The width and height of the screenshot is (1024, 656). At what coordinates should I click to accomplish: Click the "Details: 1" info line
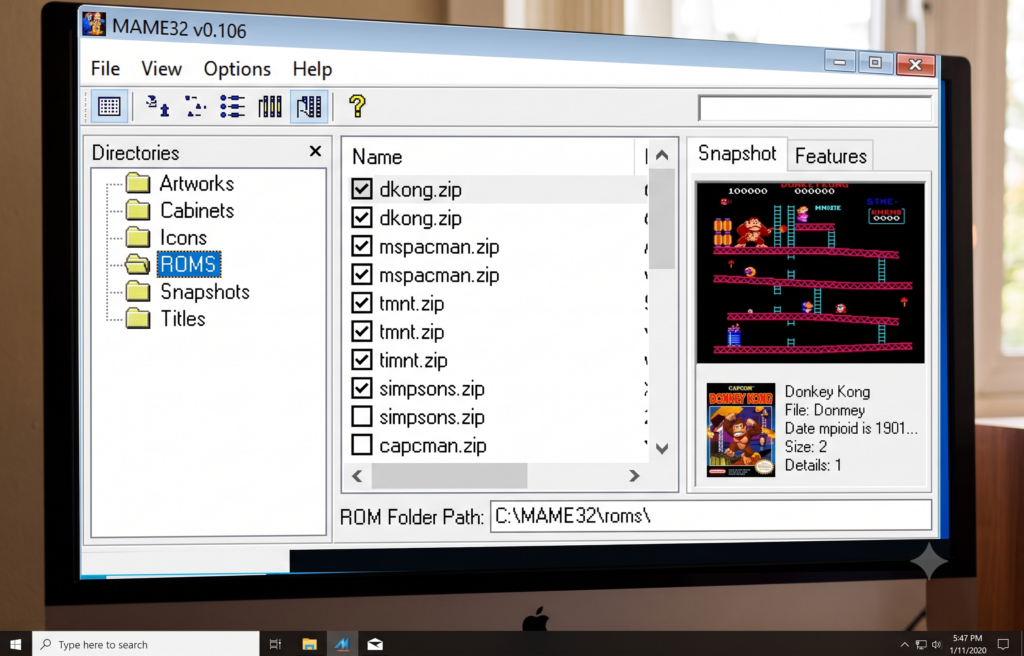813,465
